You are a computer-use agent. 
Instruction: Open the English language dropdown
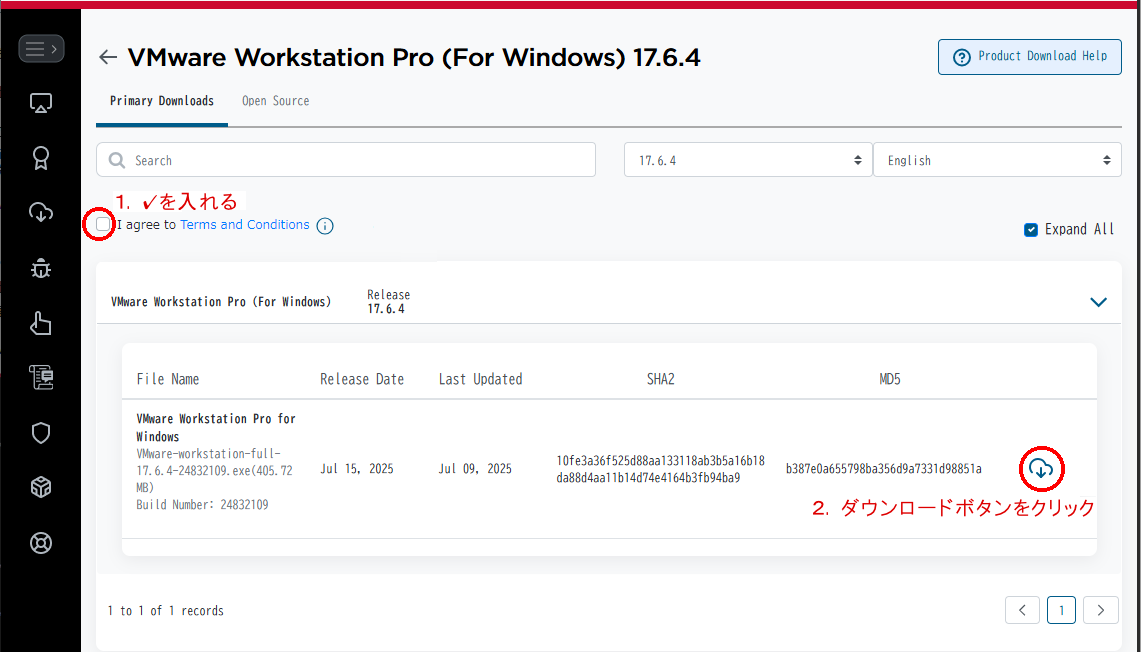pyautogui.click(x=996, y=160)
